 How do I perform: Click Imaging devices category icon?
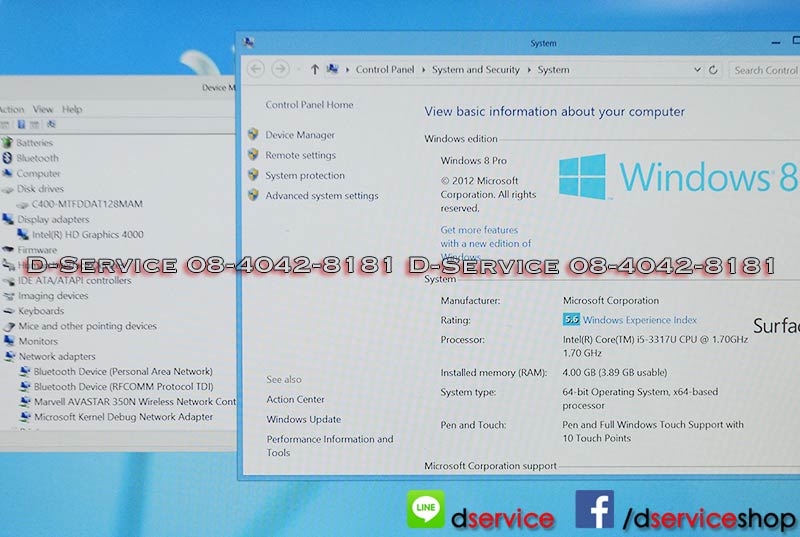point(9,295)
